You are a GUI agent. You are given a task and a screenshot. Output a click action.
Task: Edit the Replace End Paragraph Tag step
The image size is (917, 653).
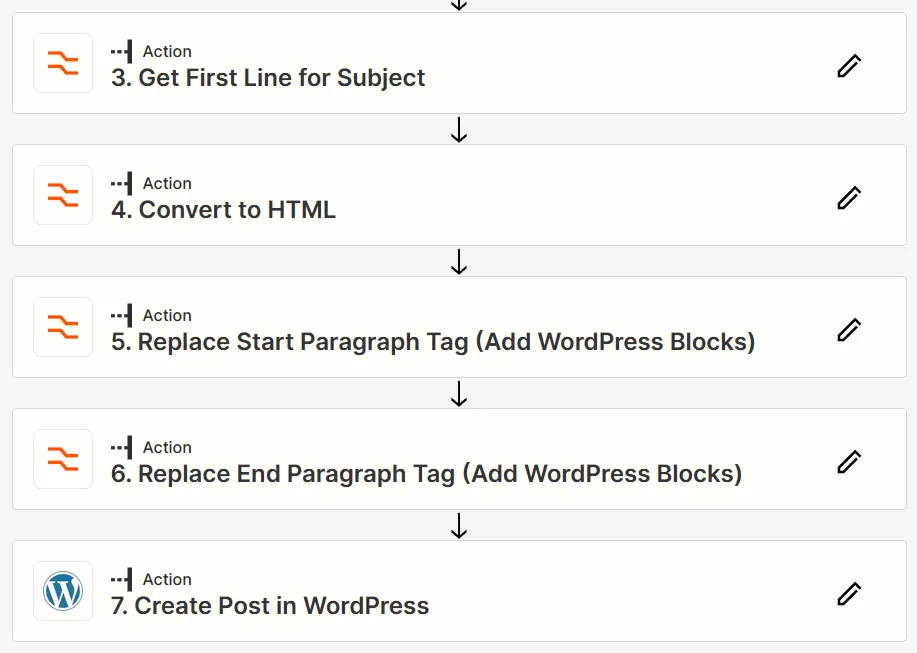tap(849, 461)
